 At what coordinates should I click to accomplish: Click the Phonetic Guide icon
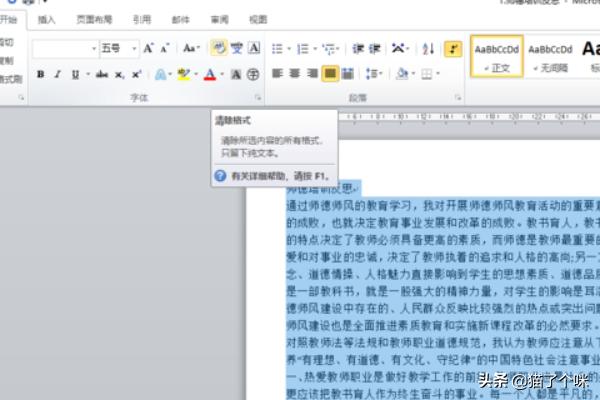click(x=237, y=49)
